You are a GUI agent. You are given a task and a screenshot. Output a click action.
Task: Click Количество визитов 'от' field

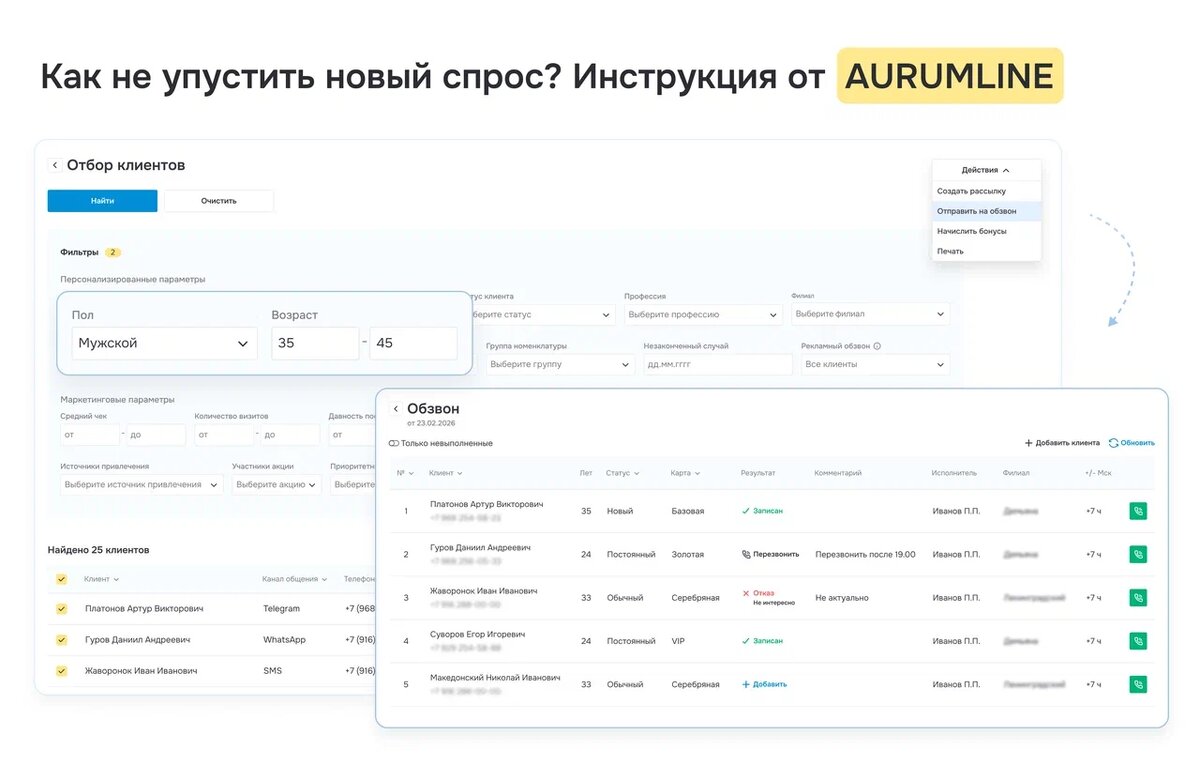(224, 435)
